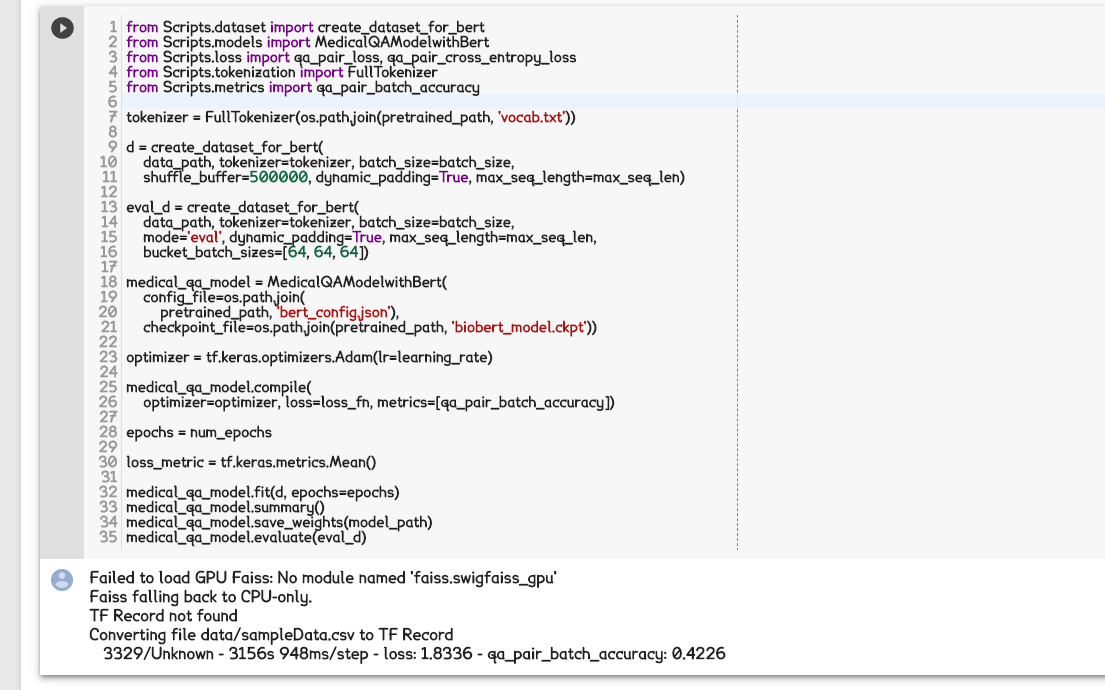Click the medical_qa_model.evaluate(eval_d) line
Image resolution: width=1105 pixels, height=690 pixels.
click(246, 537)
